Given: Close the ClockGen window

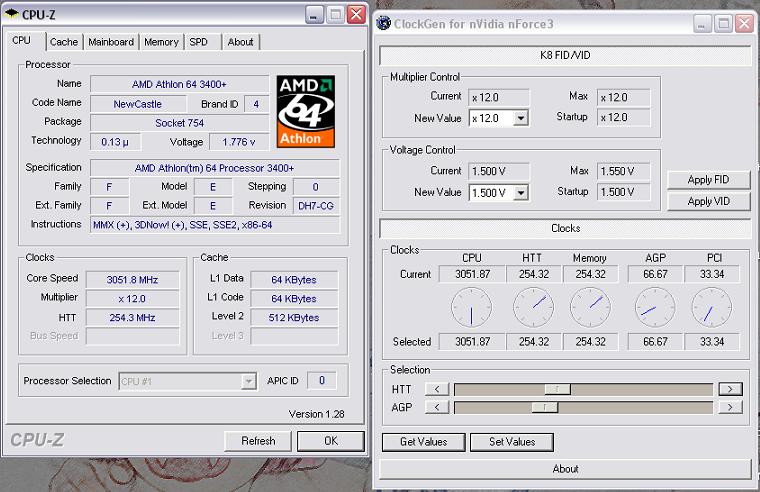Looking at the screenshot, I should point(744,23).
